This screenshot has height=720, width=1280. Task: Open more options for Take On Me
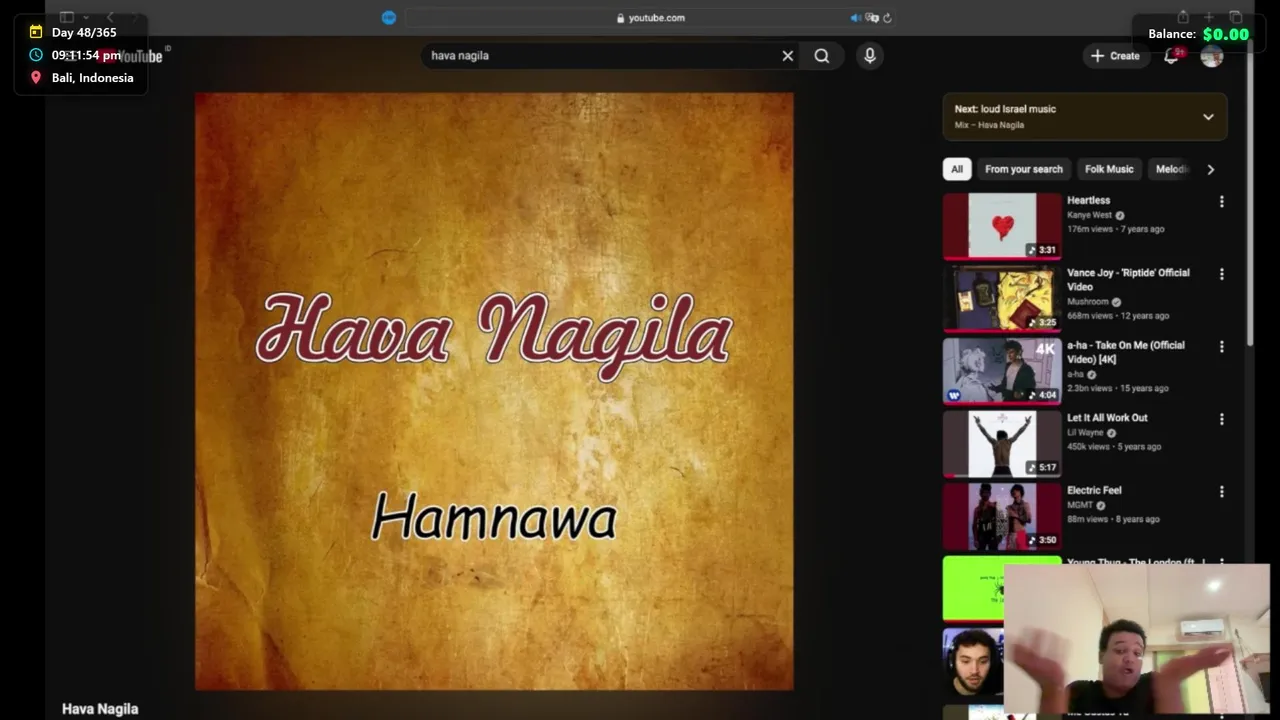point(1221,347)
